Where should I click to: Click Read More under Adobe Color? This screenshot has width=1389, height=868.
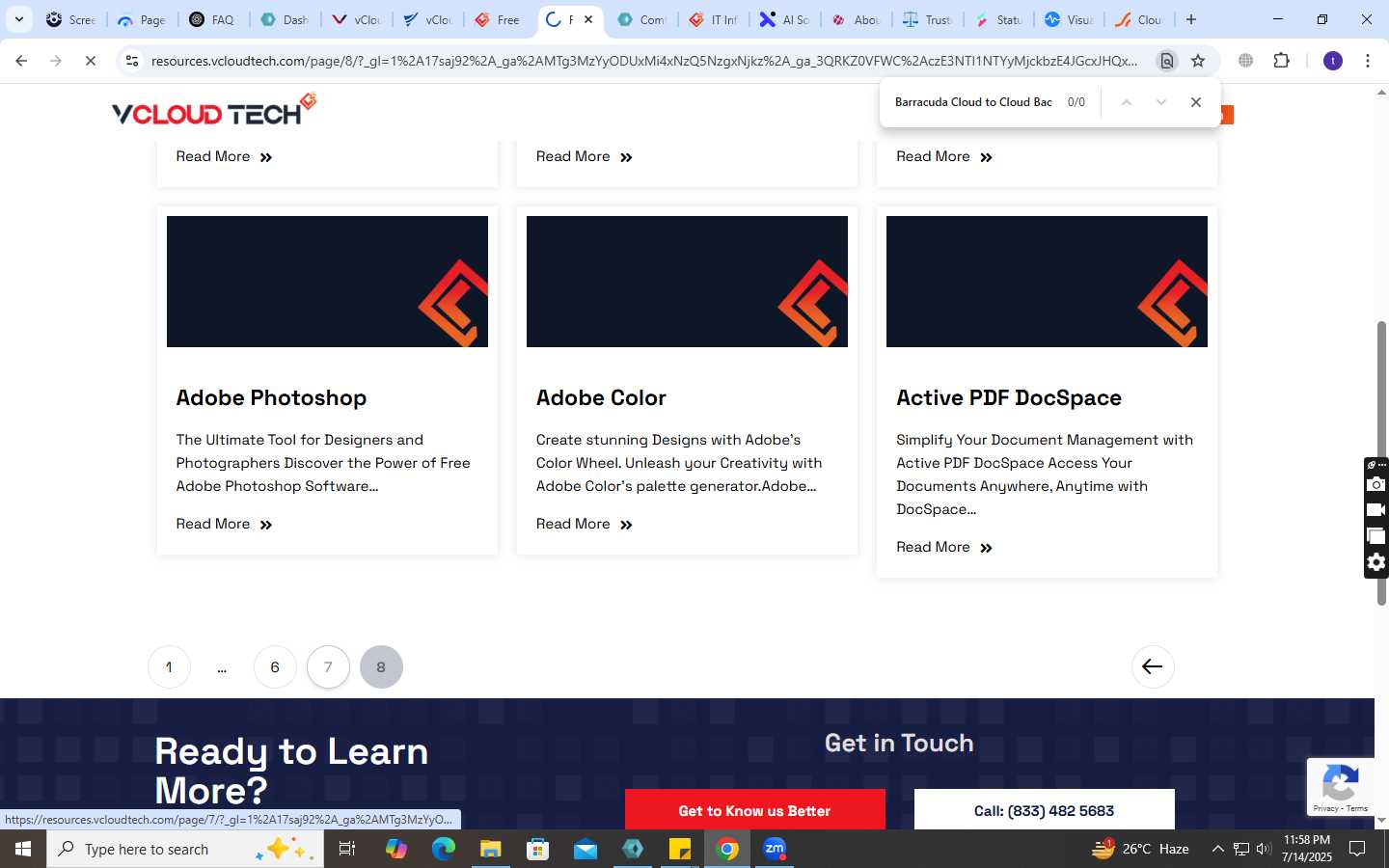click(584, 524)
